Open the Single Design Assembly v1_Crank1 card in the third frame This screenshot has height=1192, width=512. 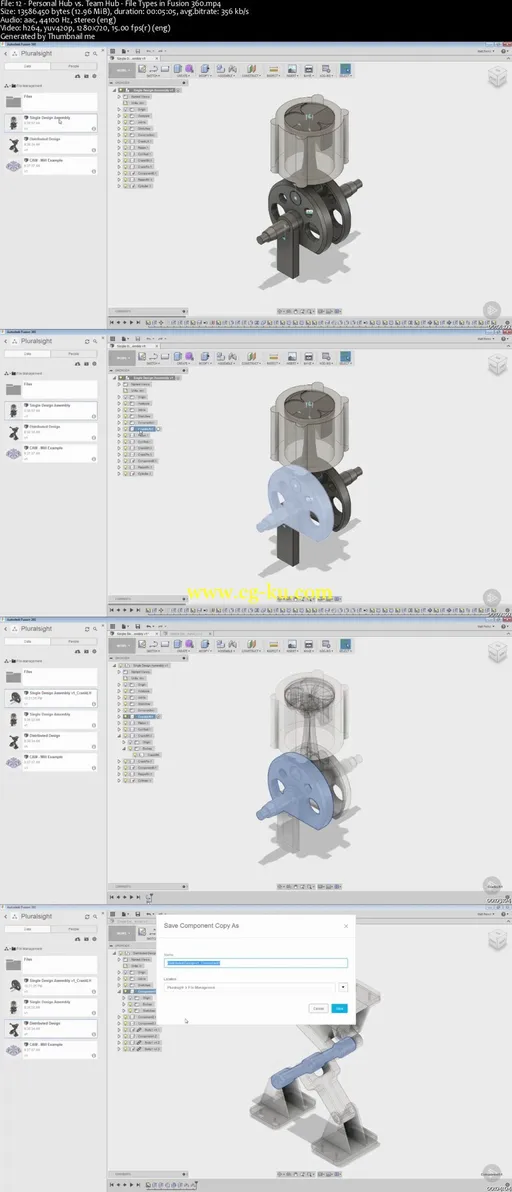pyautogui.click(x=50, y=698)
